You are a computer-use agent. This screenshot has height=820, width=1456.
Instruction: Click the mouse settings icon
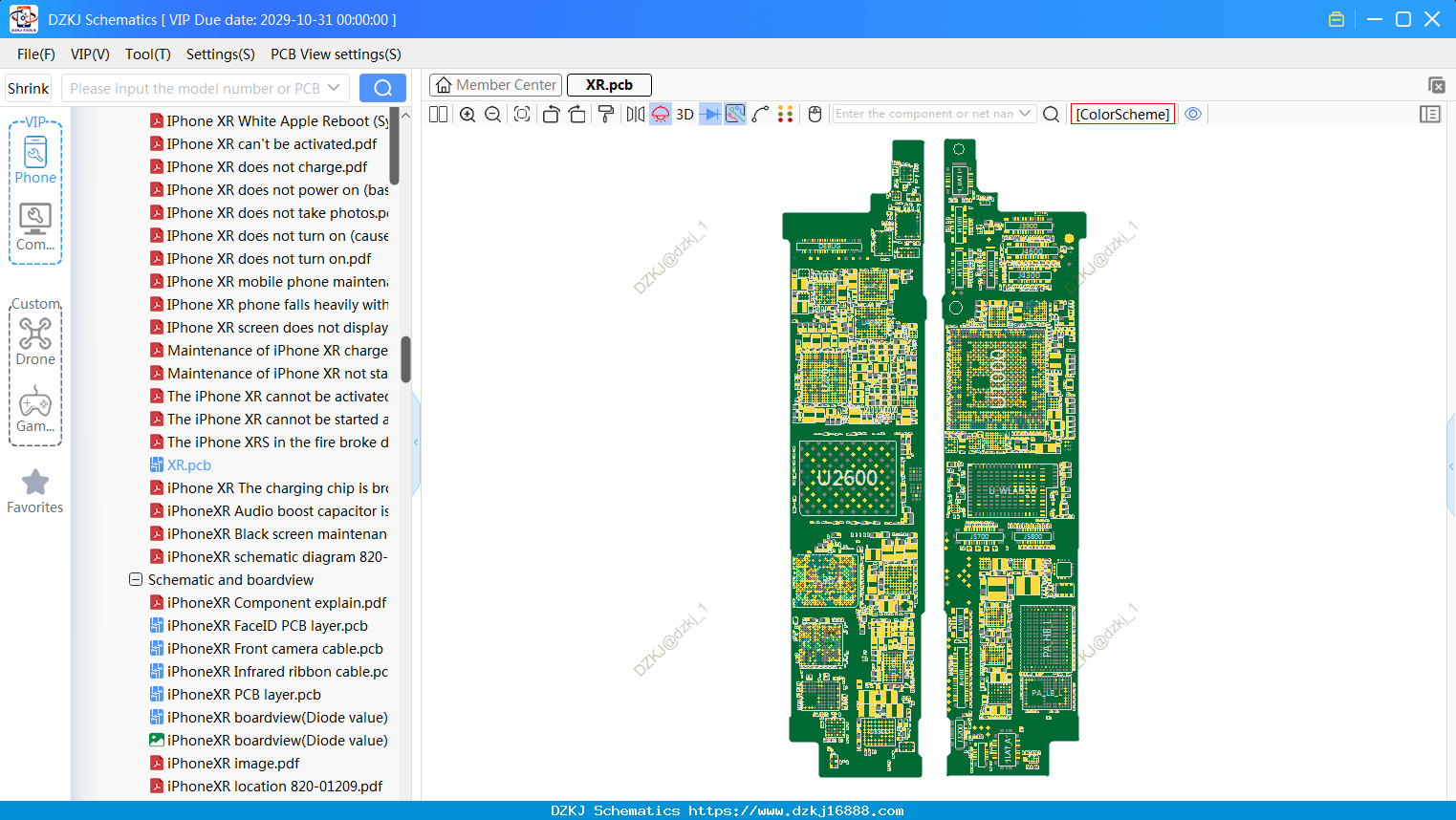click(815, 115)
